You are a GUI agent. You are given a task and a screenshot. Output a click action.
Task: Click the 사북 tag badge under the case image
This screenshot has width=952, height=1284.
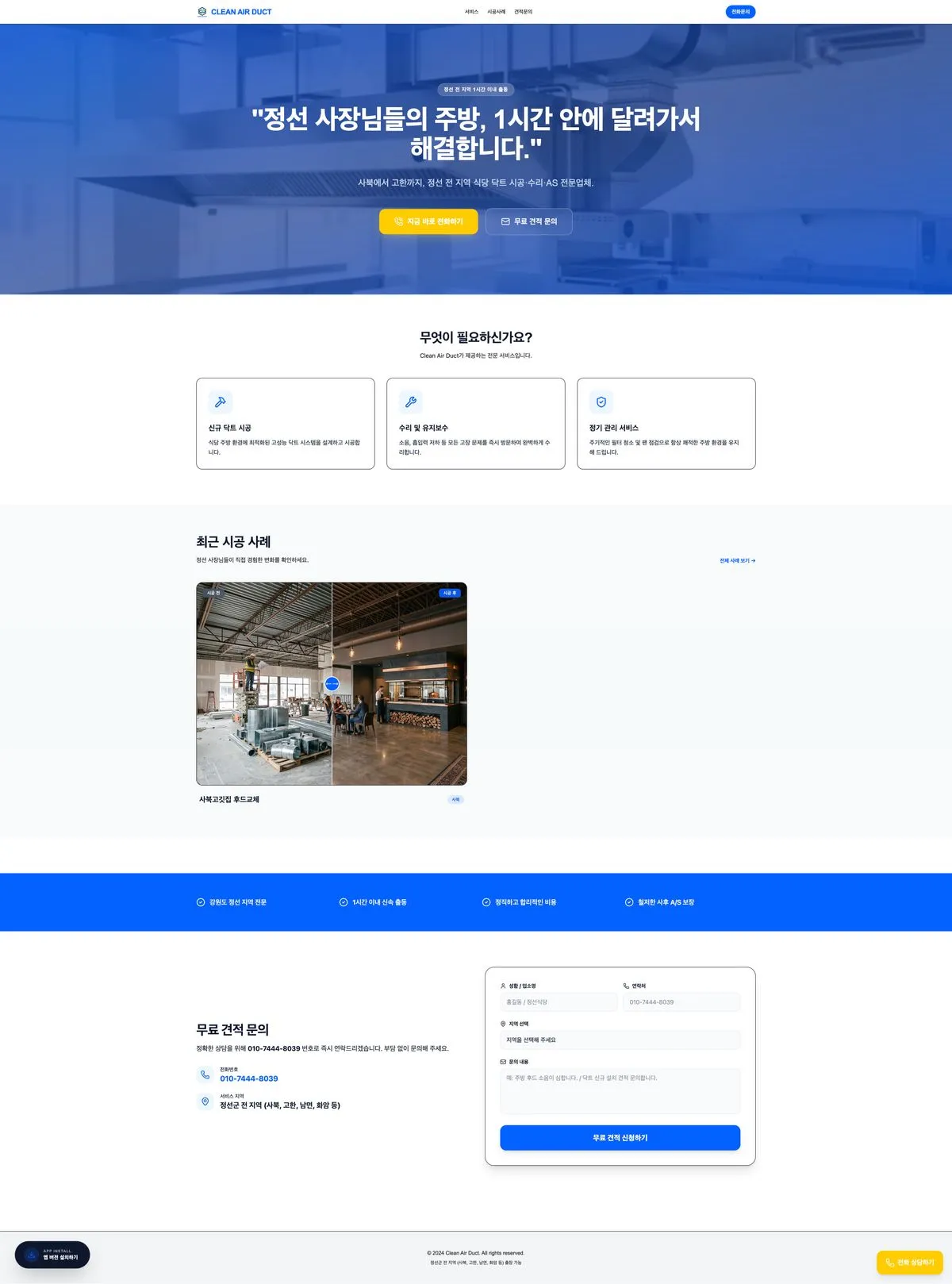tap(456, 800)
